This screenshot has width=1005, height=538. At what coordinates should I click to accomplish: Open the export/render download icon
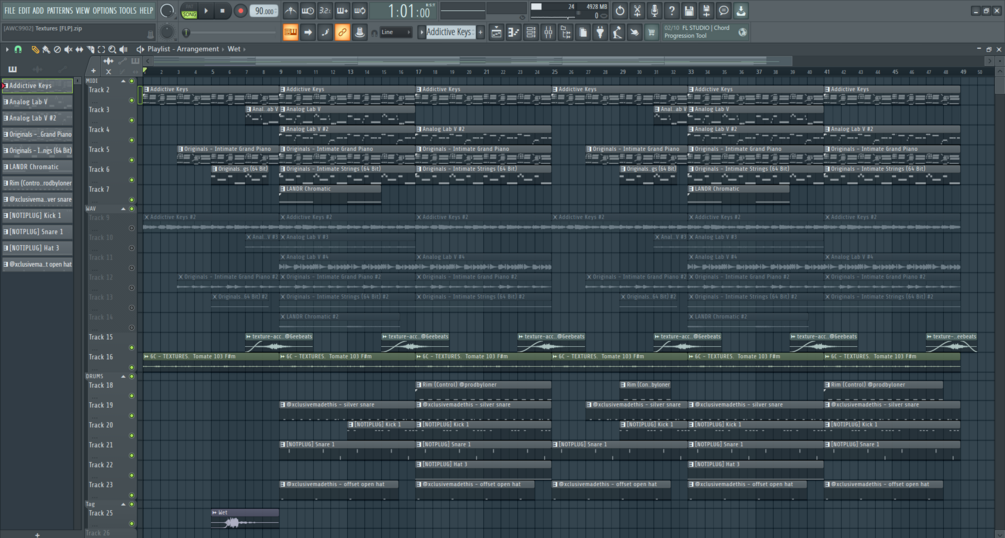[741, 11]
